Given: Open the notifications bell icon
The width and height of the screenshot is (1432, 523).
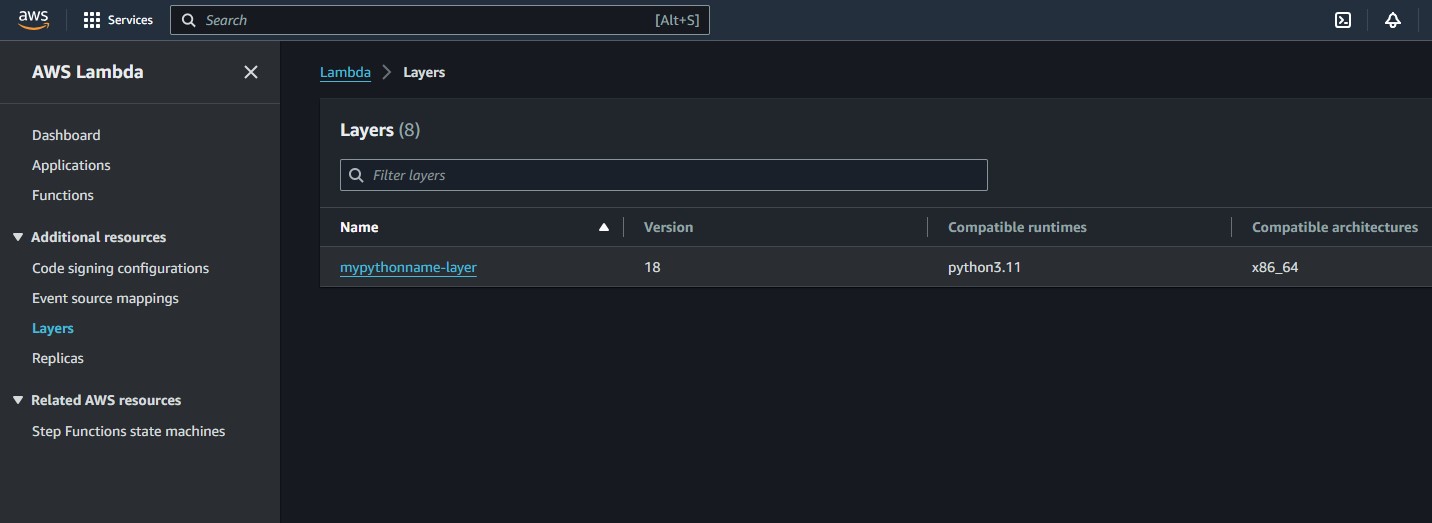Looking at the screenshot, I should (x=1393, y=20).
